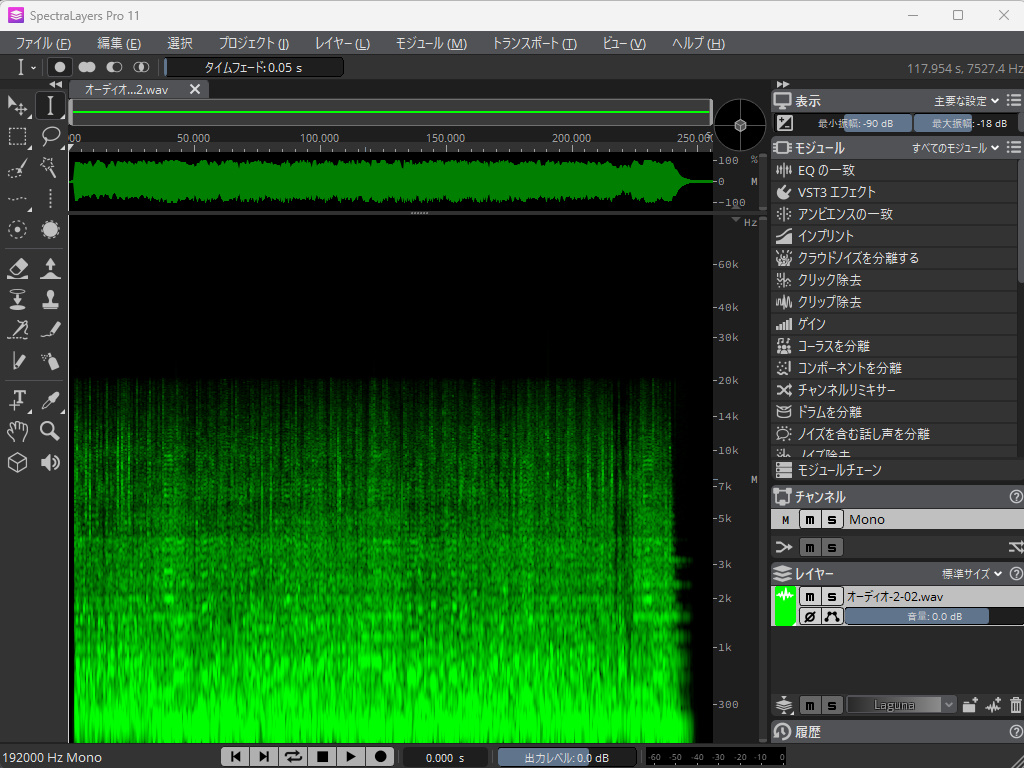Mute the オーディオ-2-02.wav layer
The width and height of the screenshot is (1024, 768).
(x=810, y=596)
